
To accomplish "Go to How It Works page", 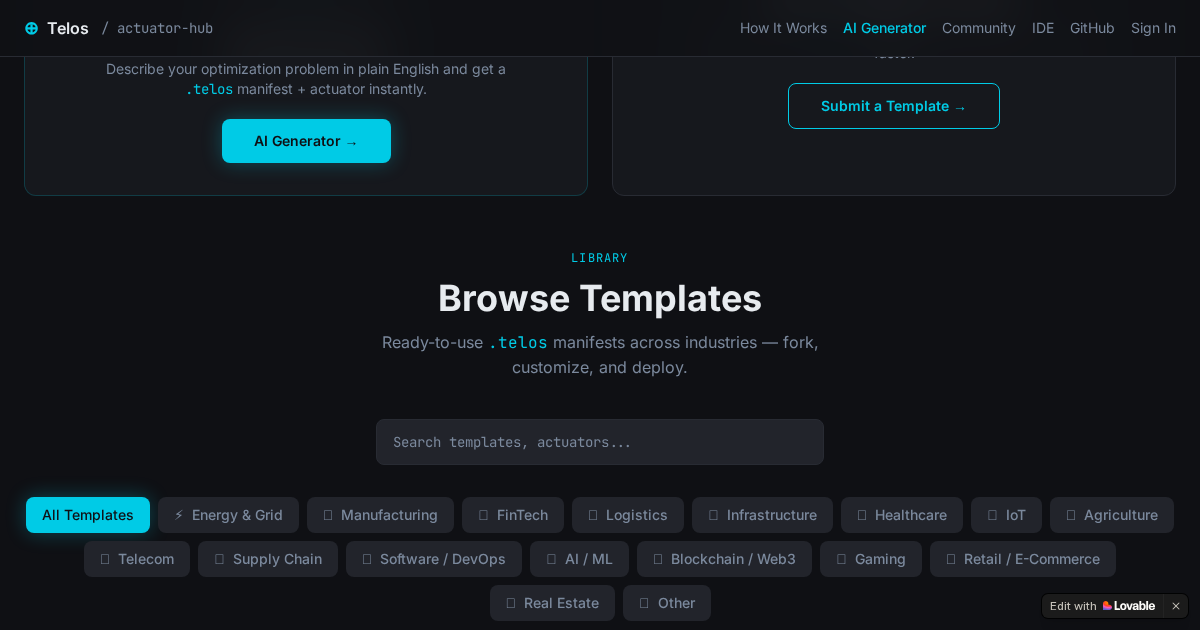I will point(783,28).
